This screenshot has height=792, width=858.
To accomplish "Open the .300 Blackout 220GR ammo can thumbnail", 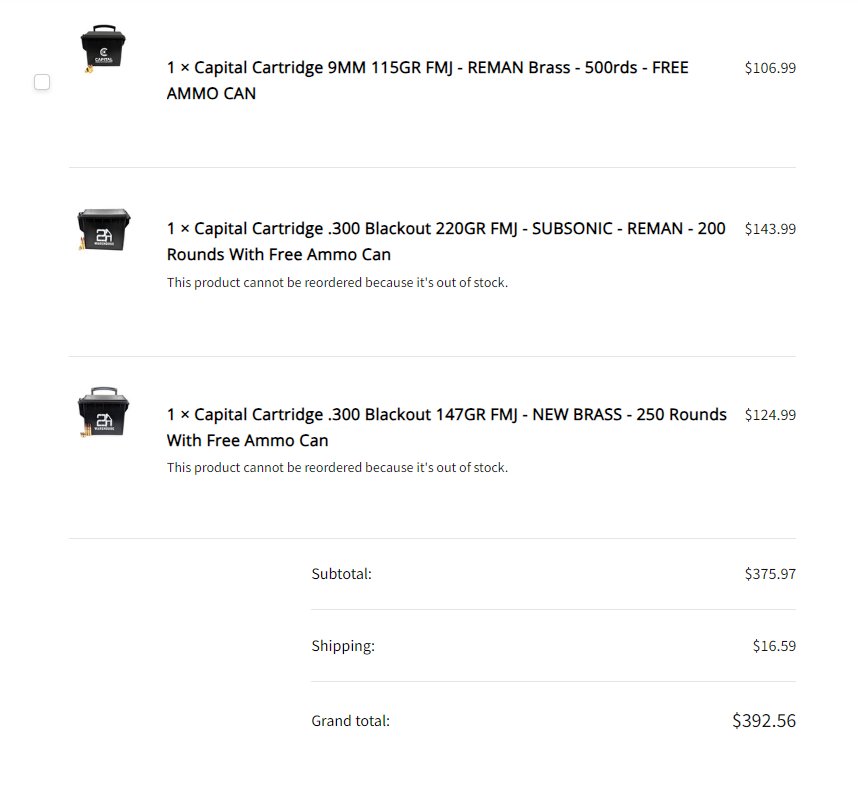I will 103,229.
